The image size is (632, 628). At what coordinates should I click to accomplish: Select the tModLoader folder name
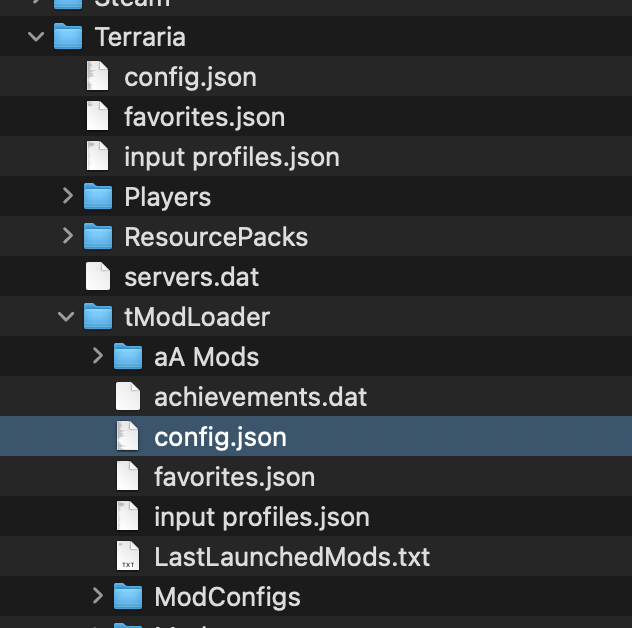pyautogui.click(x=197, y=317)
